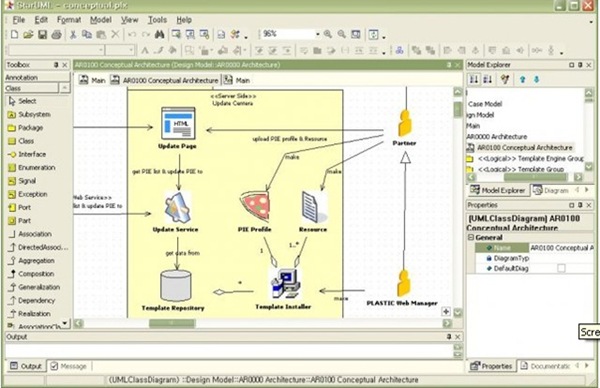Click the diagram vertical scrollbar thumb
The image size is (600, 388).
tap(458, 110)
